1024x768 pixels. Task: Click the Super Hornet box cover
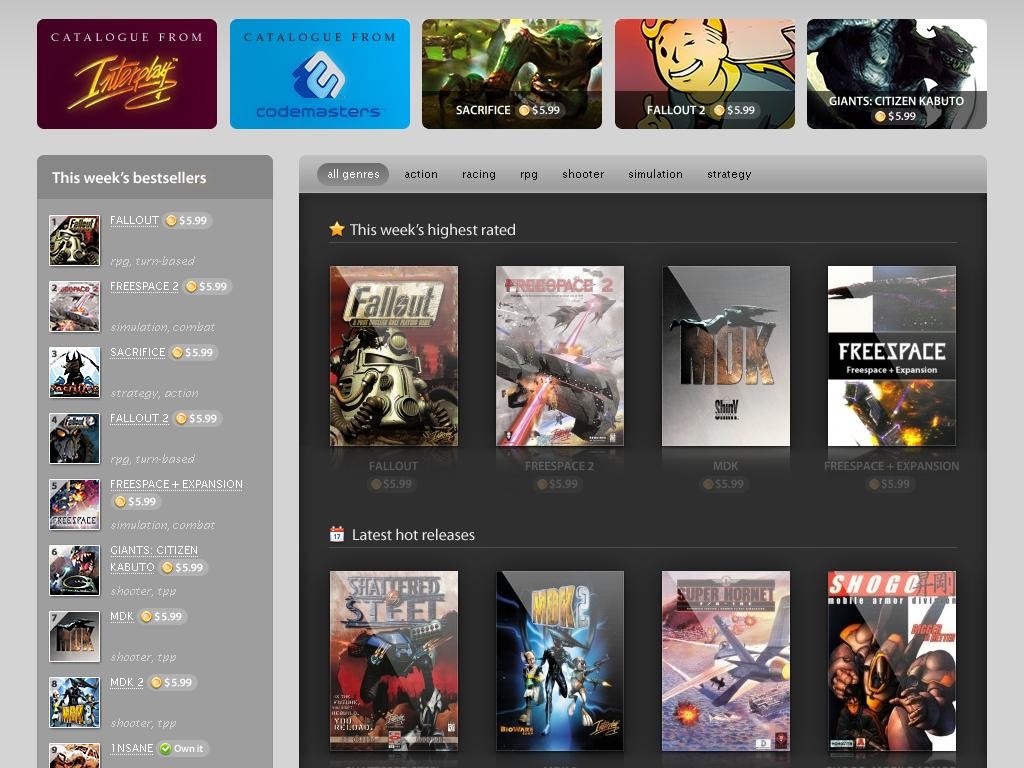(725, 660)
